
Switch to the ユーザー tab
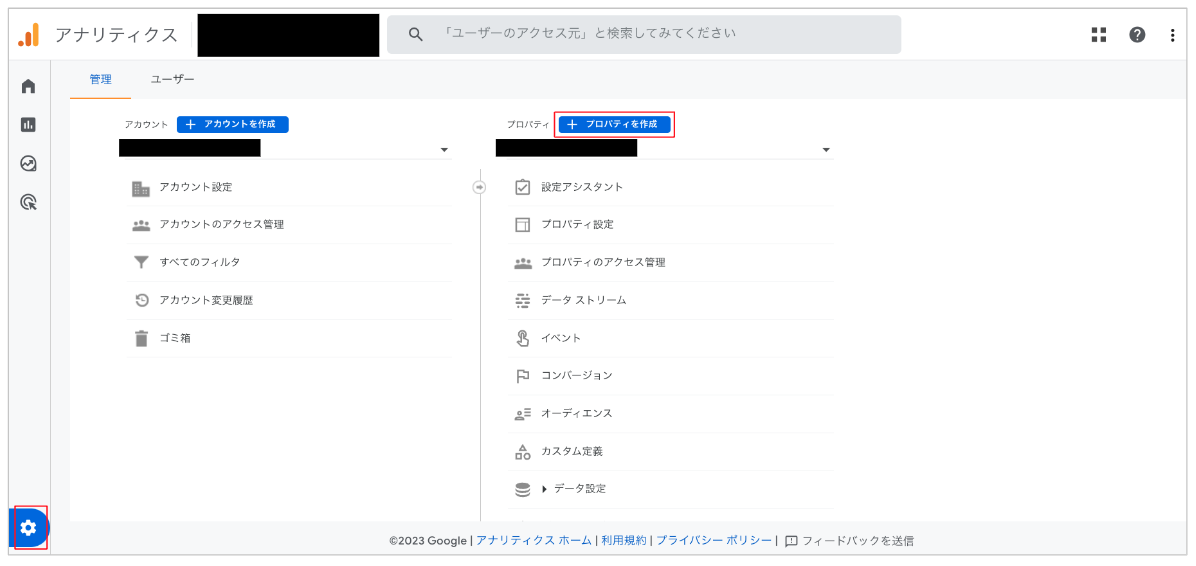[172, 79]
